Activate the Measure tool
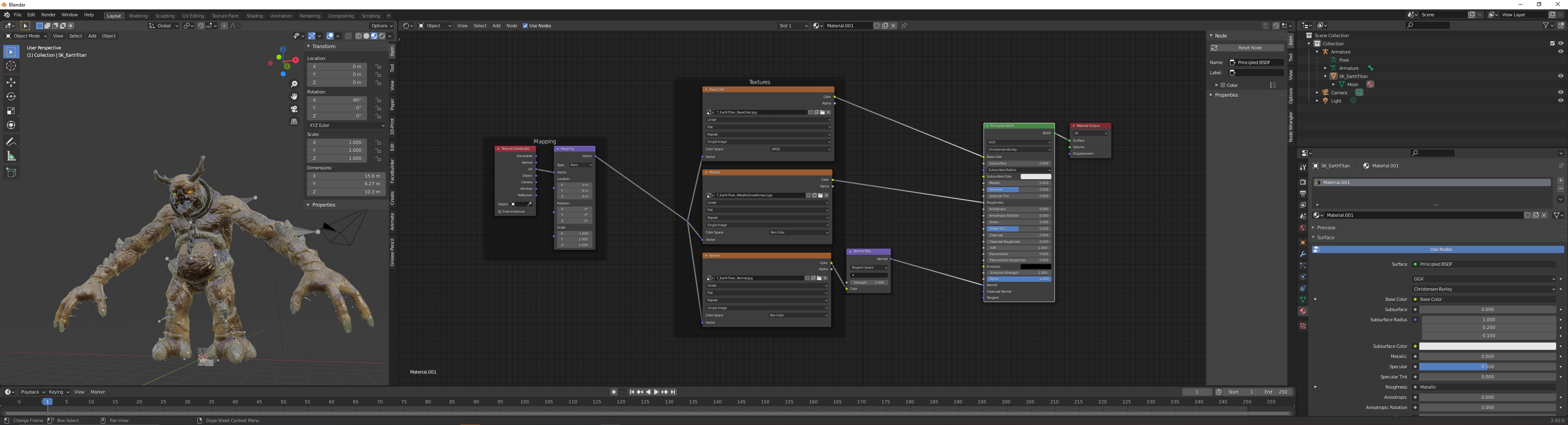Viewport: 1568px width, 425px height. coord(11,156)
